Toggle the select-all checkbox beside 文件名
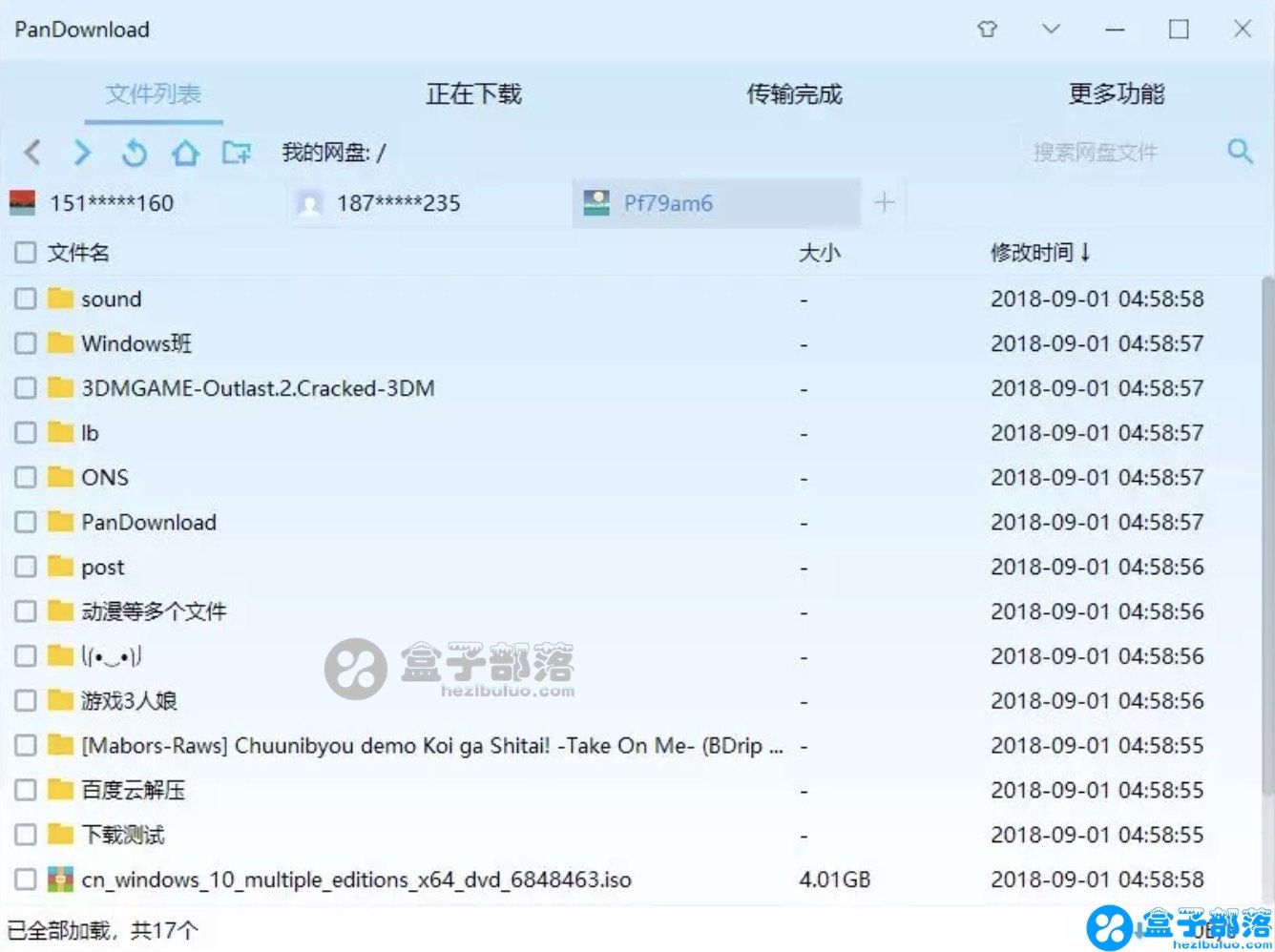The image size is (1275, 952). 26,253
